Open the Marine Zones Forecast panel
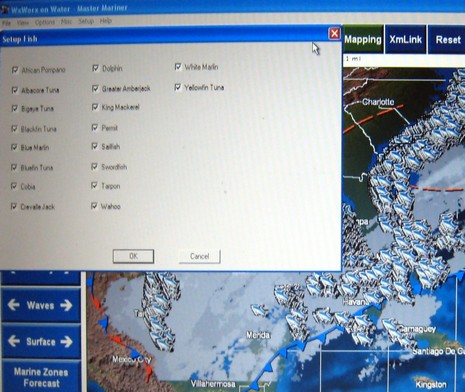Viewport: 465px width, 392px height. pos(41,377)
